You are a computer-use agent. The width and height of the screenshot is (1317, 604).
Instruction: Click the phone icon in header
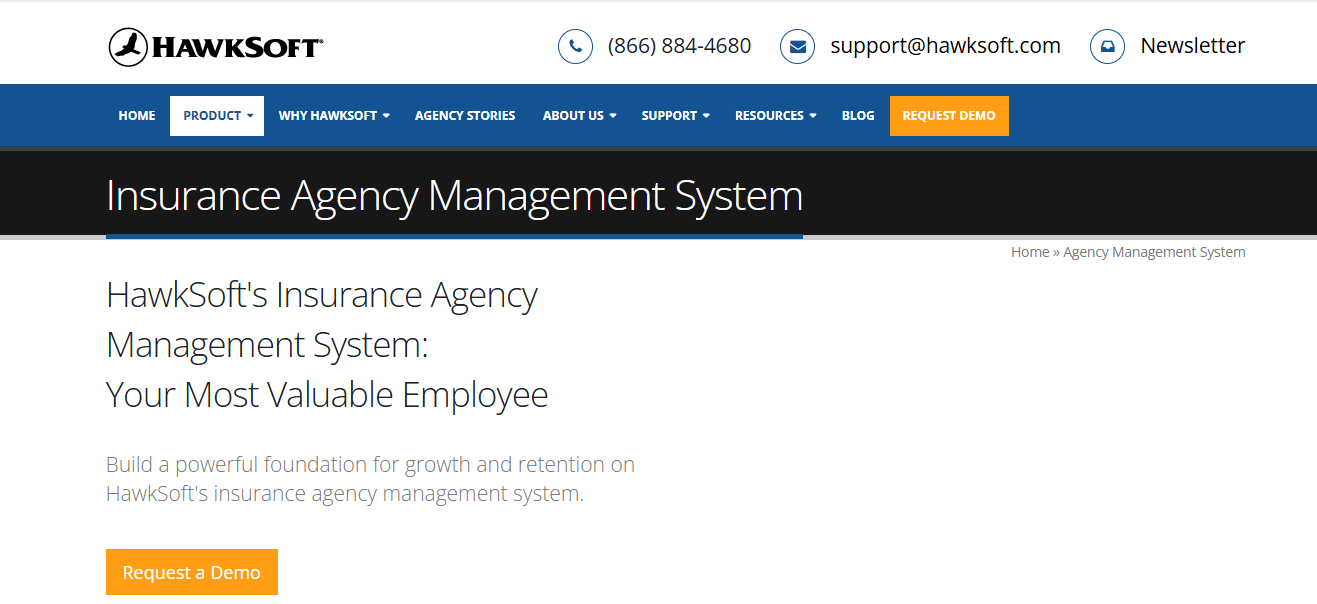[575, 46]
